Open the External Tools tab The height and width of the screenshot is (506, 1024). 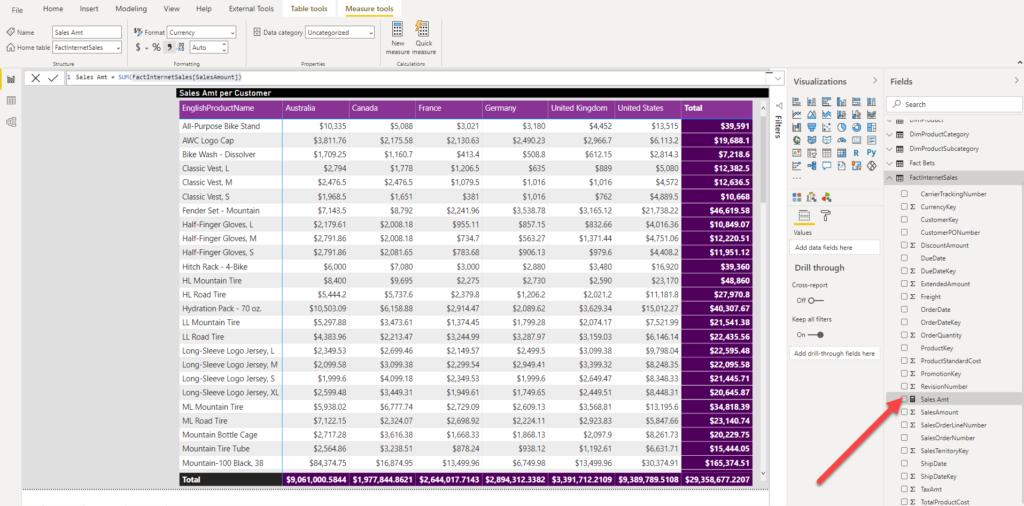[x=251, y=9]
